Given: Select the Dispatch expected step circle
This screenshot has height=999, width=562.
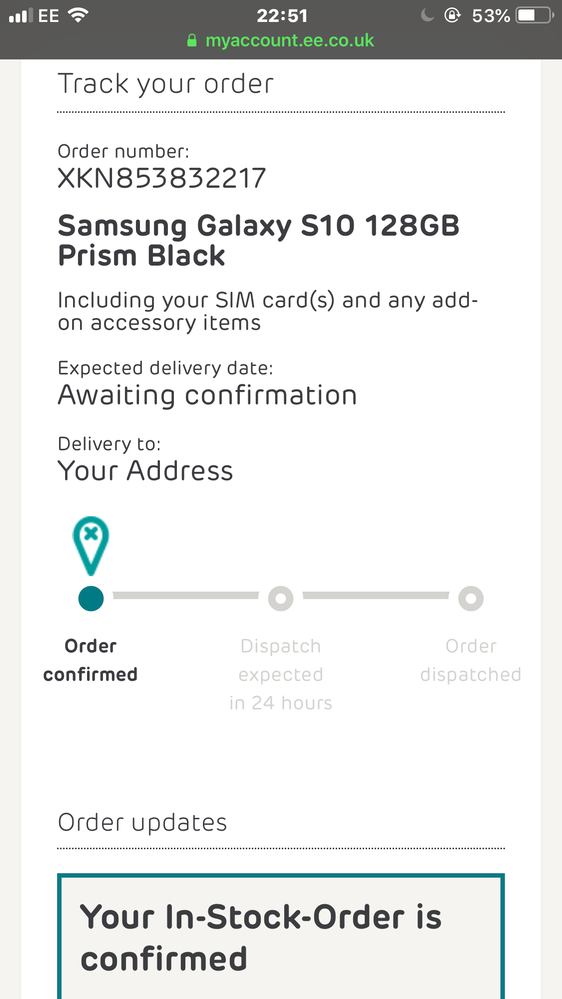Looking at the screenshot, I should tap(280, 598).
